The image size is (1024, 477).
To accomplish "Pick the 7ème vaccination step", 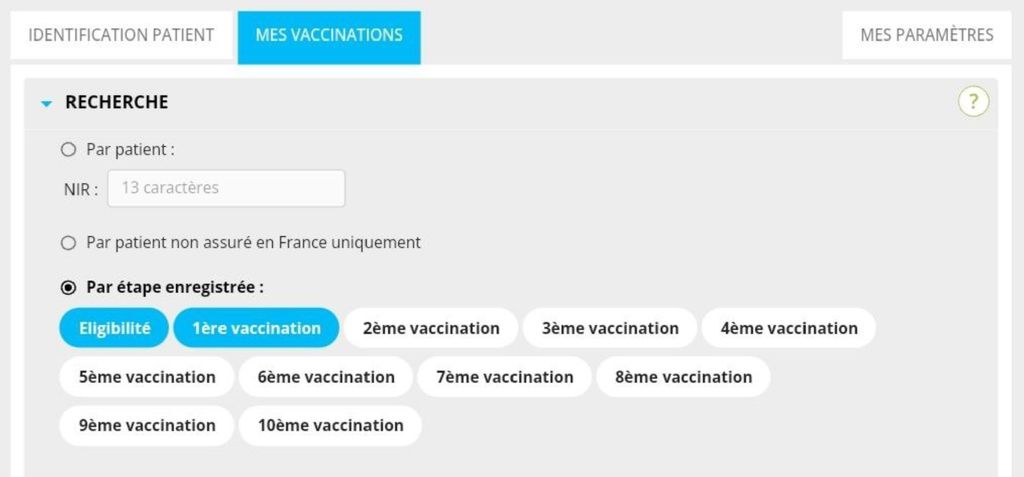I will 505,377.
